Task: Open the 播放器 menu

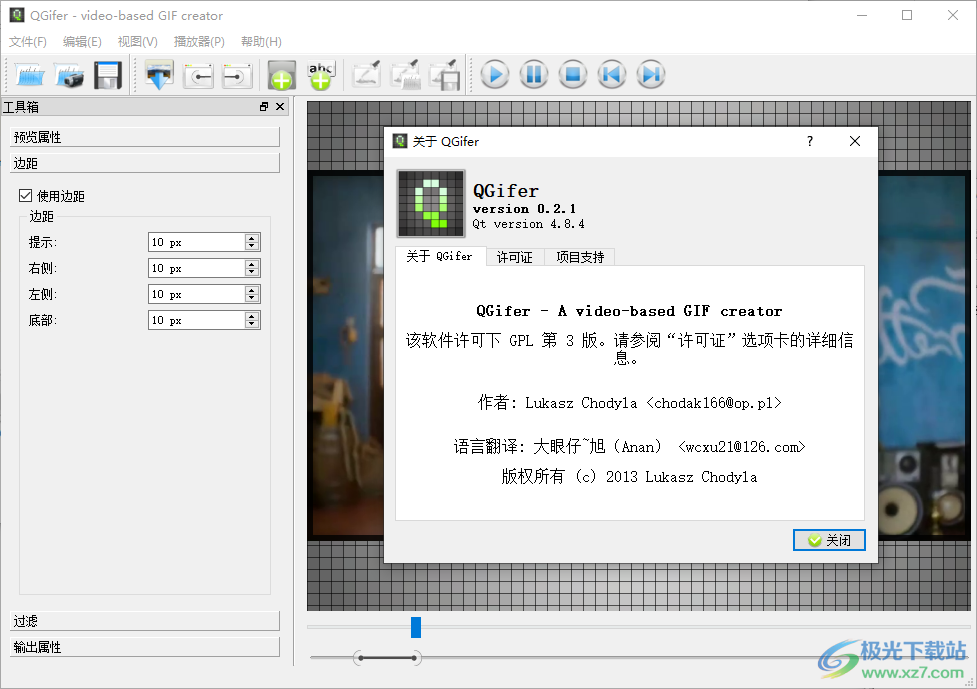Action: (x=198, y=41)
